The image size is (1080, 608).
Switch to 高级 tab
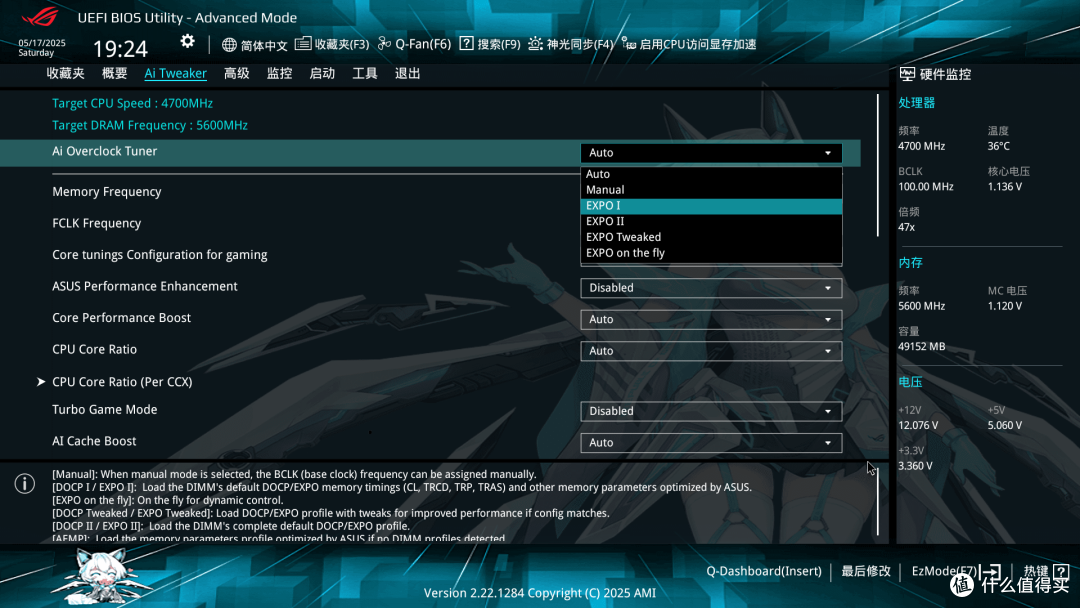tap(236, 74)
